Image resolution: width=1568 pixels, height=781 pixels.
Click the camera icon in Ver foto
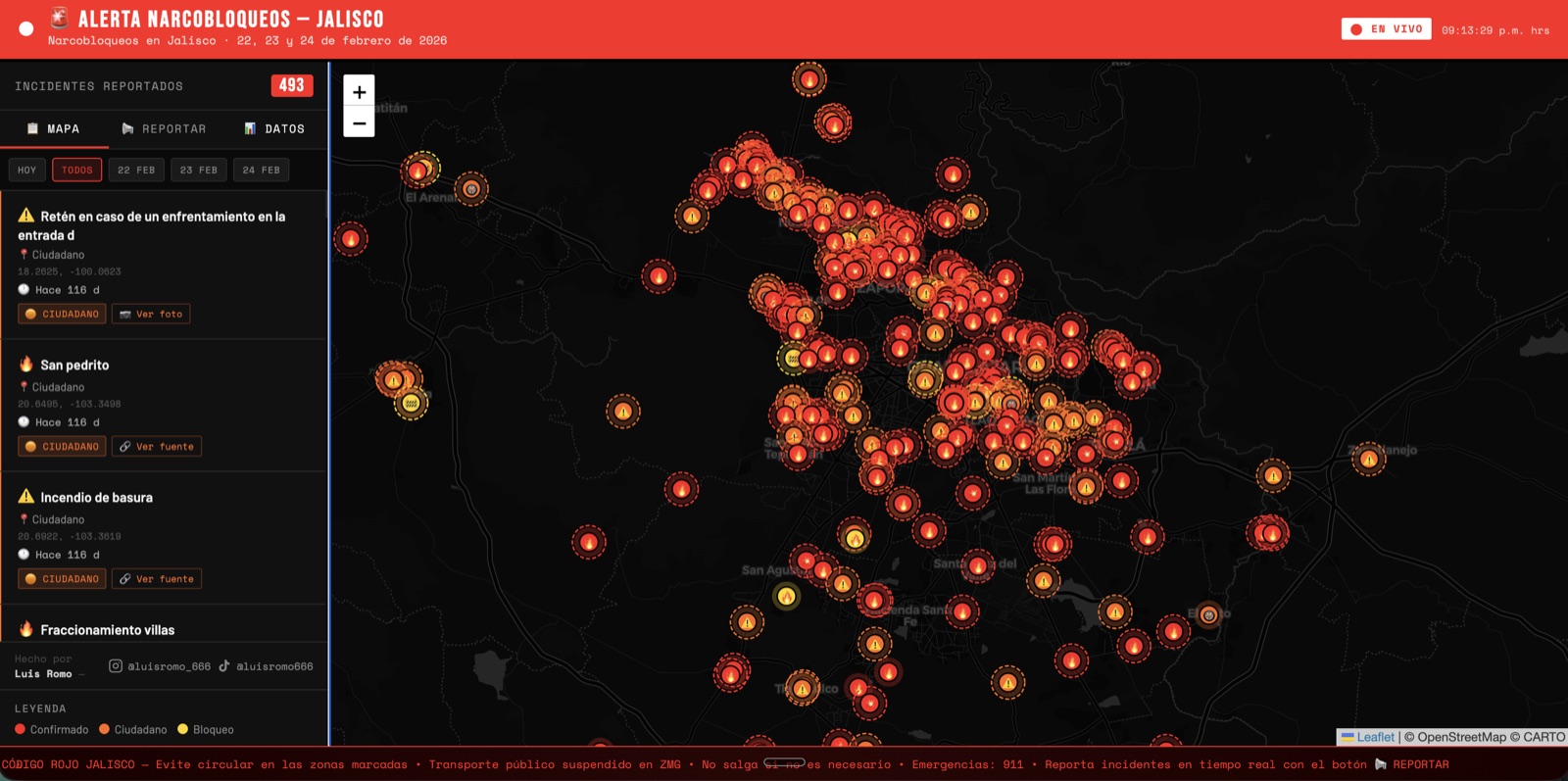pos(125,314)
